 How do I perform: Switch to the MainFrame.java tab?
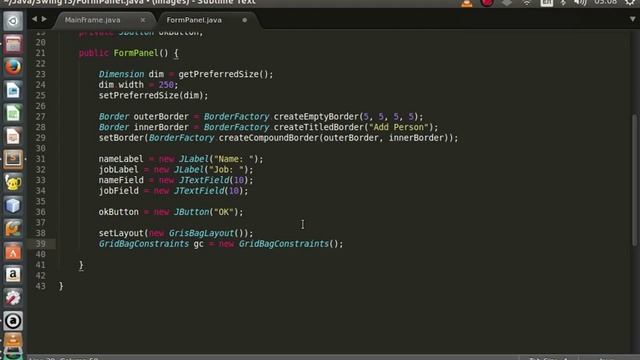tap(92, 20)
